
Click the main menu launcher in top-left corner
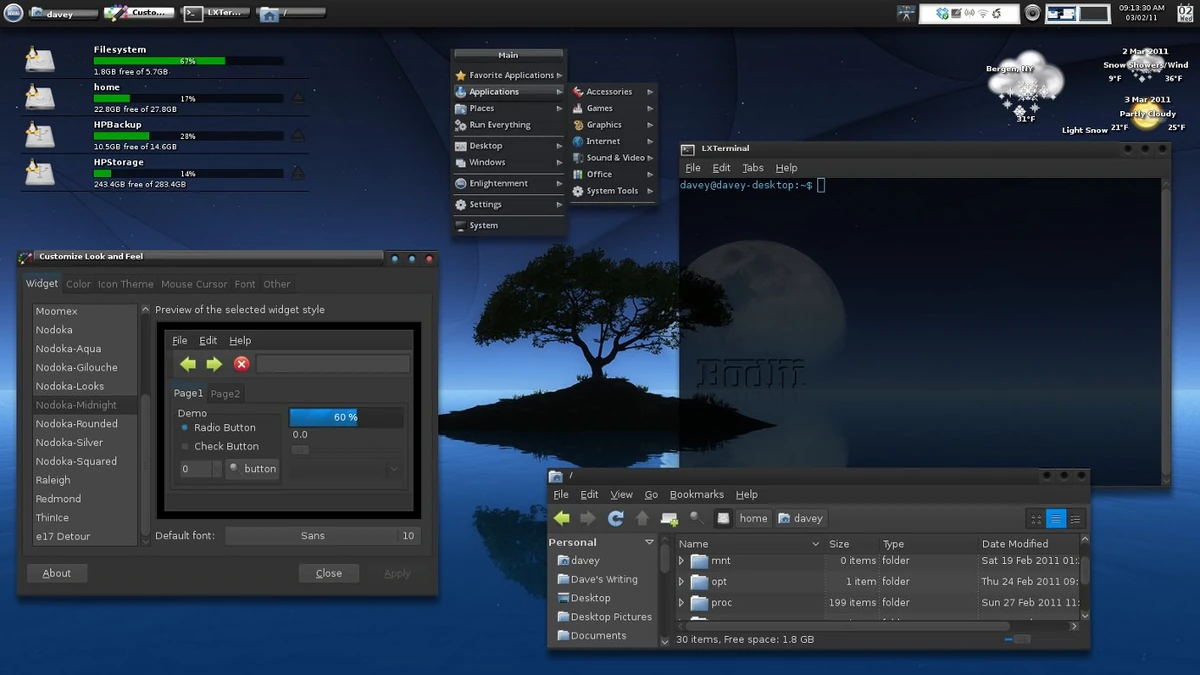tap(13, 13)
